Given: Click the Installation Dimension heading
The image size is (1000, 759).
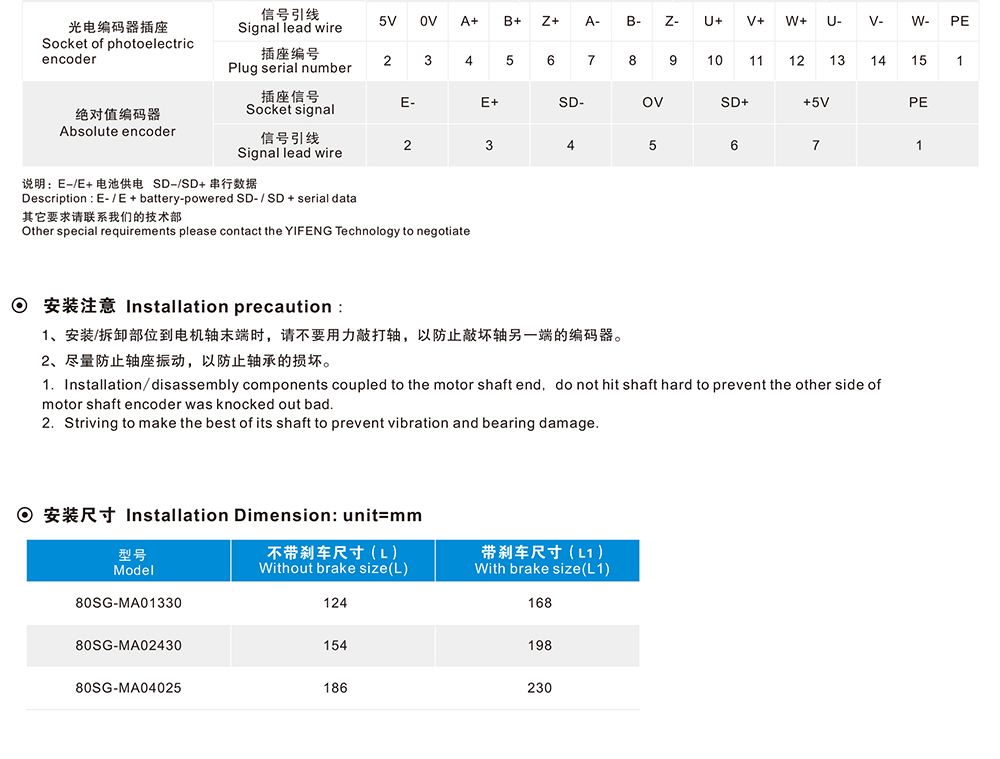Looking at the screenshot, I should 233,515.
